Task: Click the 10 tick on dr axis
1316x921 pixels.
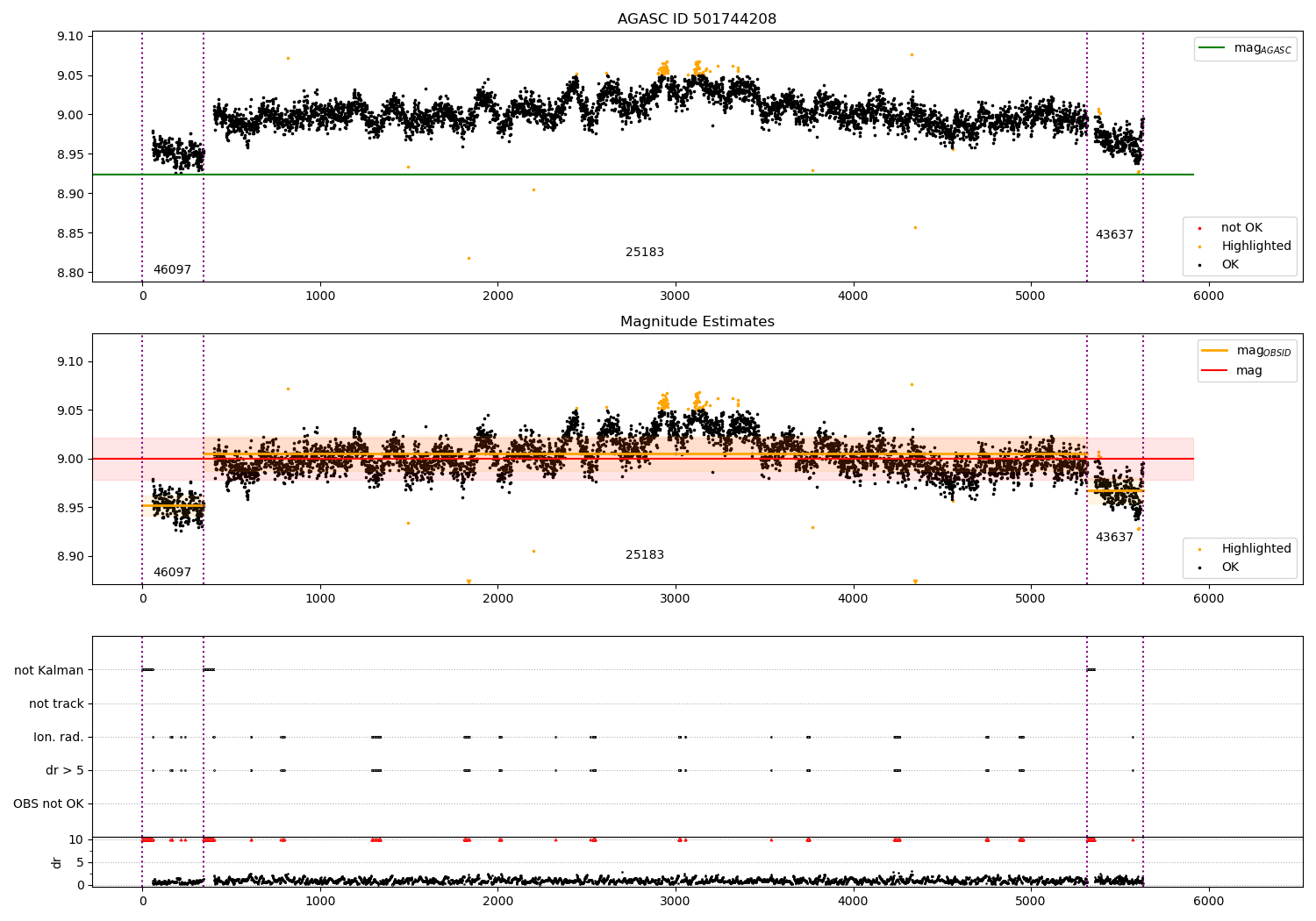Action: 76,840
